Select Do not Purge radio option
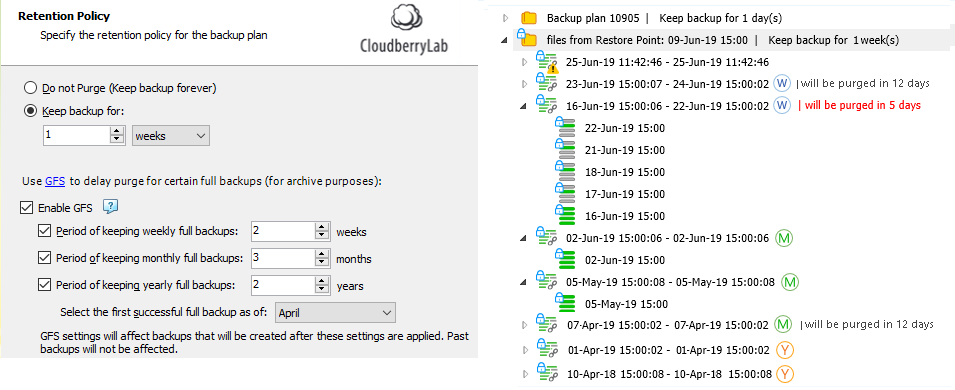 tap(30, 88)
